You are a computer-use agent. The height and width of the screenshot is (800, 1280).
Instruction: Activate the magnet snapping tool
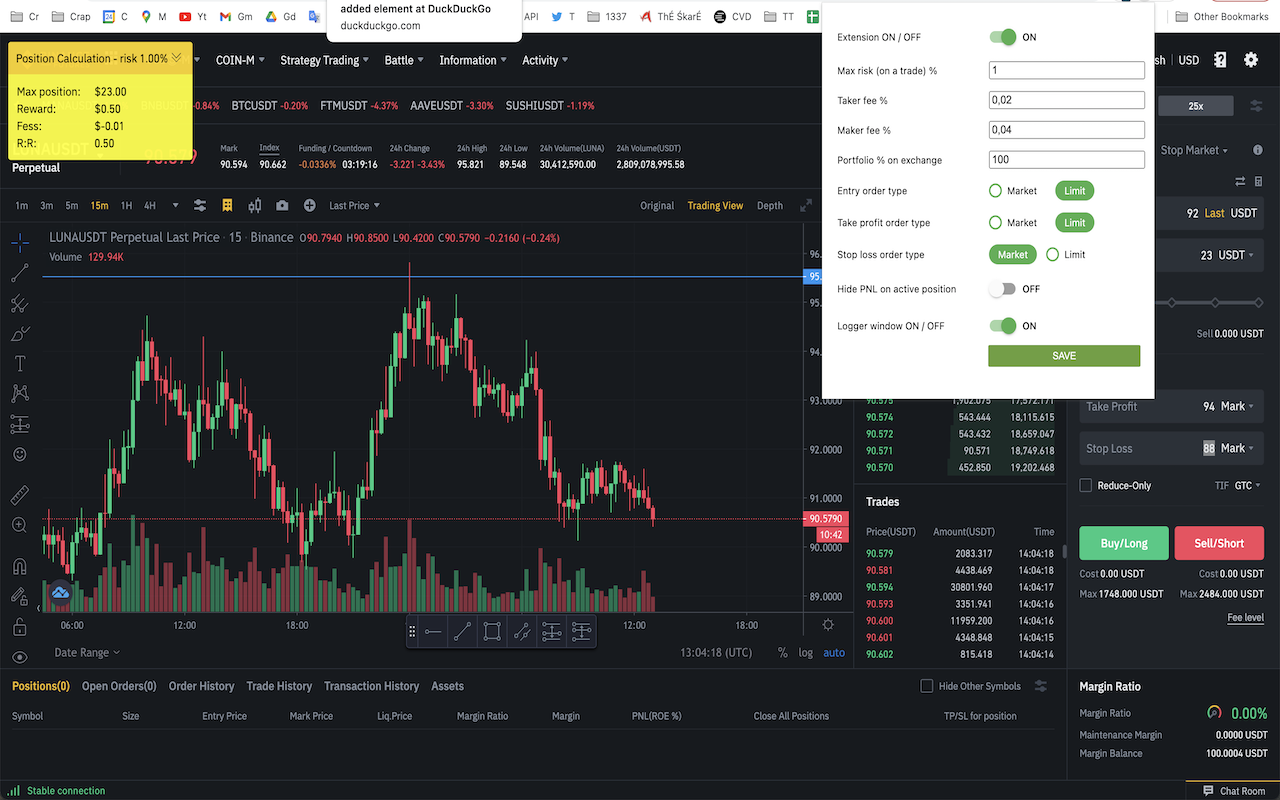(20, 565)
